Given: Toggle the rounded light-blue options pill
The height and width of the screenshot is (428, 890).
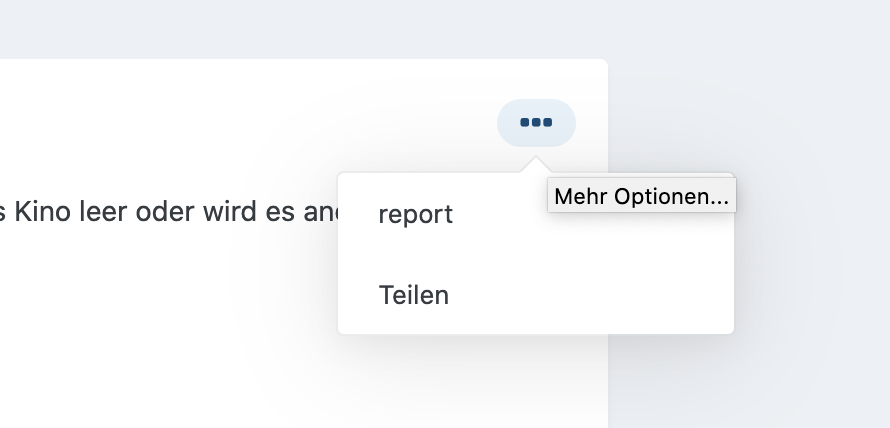Looking at the screenshot, I should [536, 123].
